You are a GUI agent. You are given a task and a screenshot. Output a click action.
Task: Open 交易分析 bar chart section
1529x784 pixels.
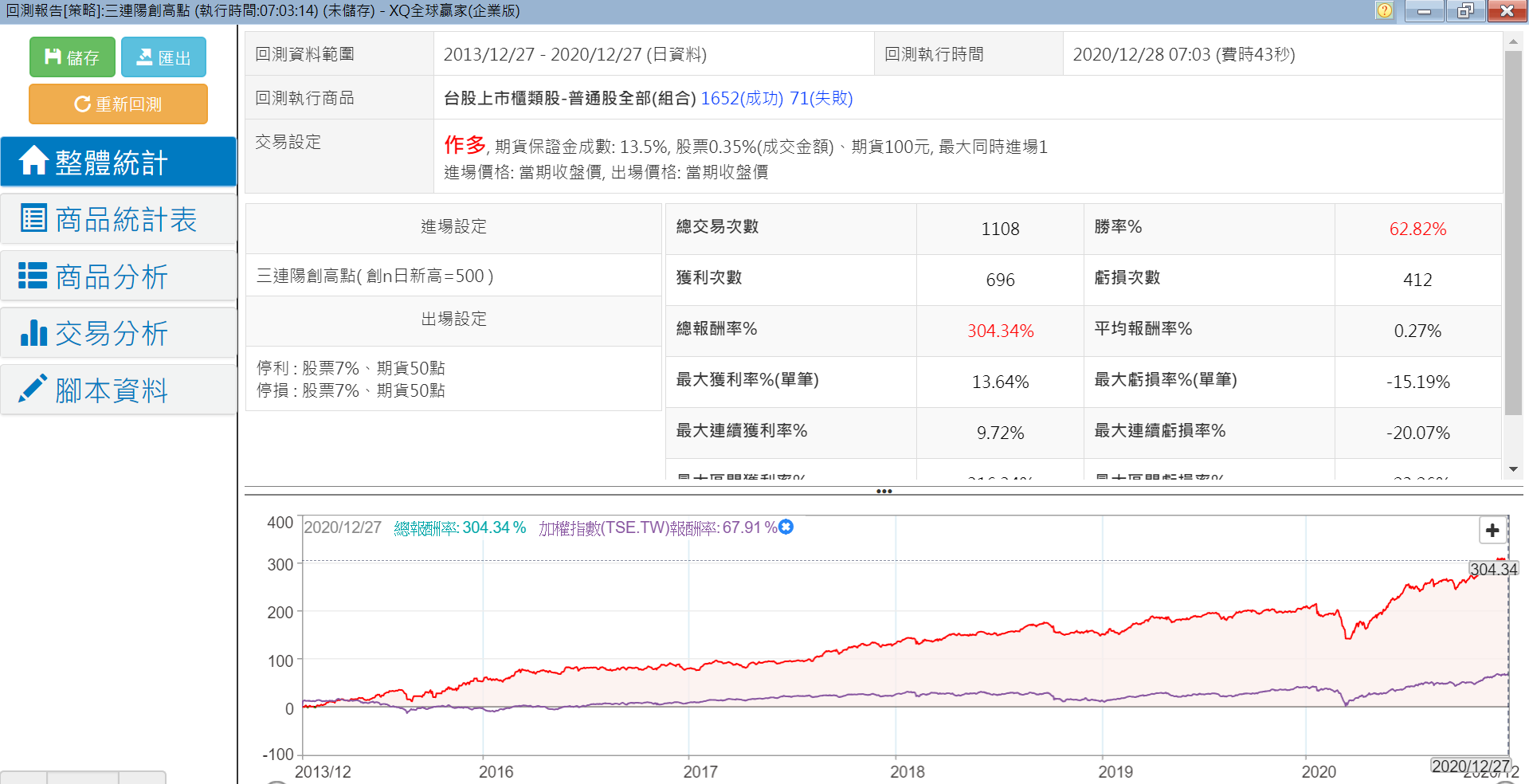tap(118, 333)
